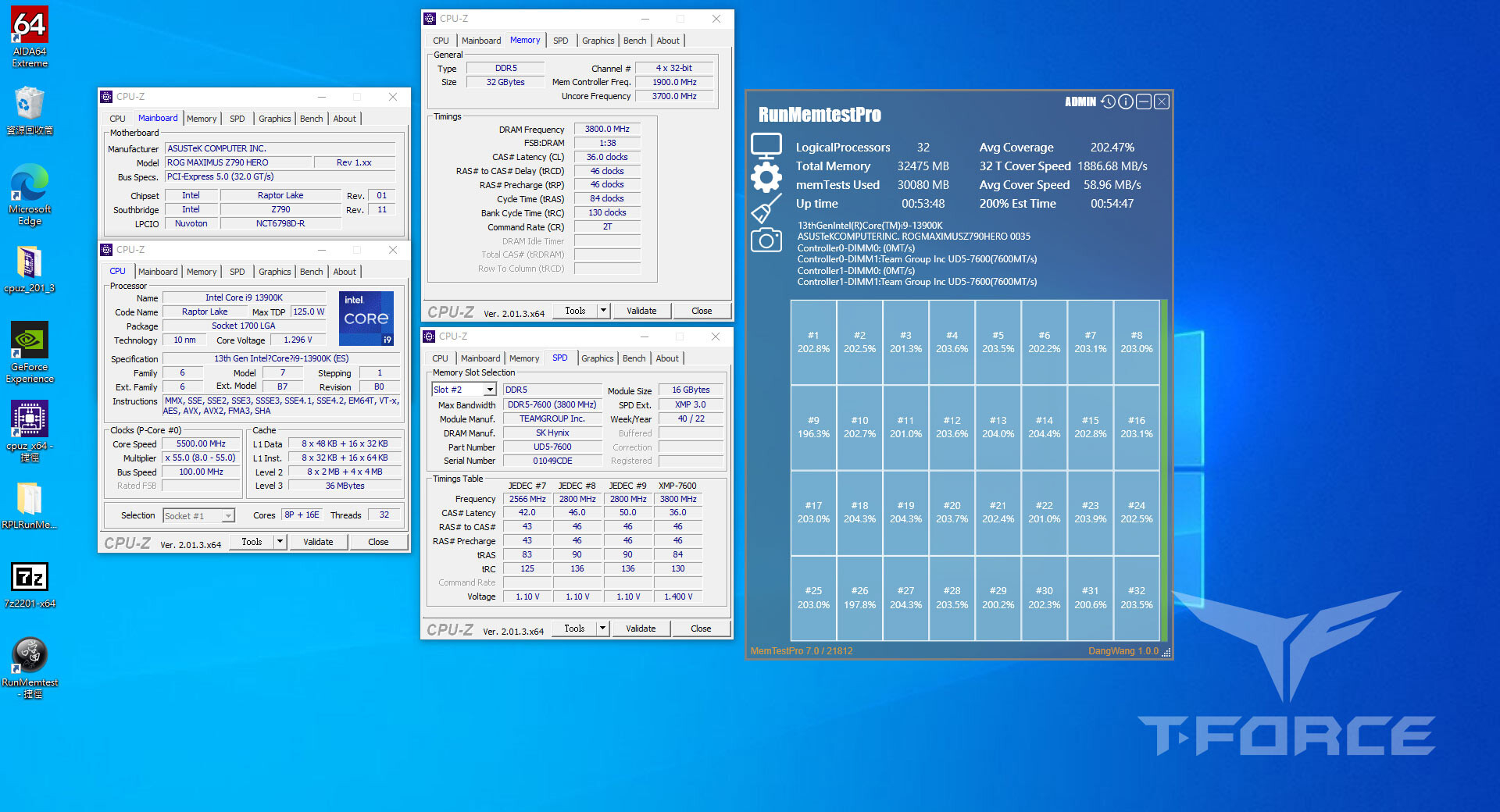The width and height of the screenshot is (1500, 812).
Task: Open the About tab in Mainboard window
Action: tap(345, 119)
